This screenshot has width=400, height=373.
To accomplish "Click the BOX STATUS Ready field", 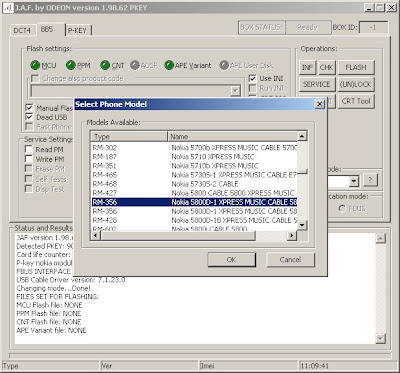I will [307, 28].
